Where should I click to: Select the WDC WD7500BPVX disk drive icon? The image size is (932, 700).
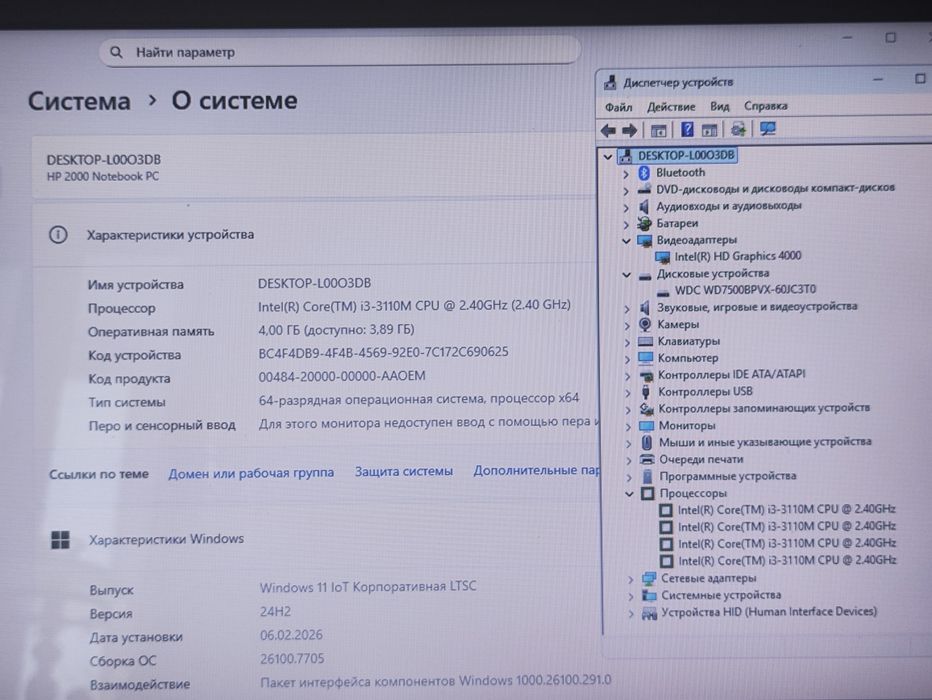663,292
